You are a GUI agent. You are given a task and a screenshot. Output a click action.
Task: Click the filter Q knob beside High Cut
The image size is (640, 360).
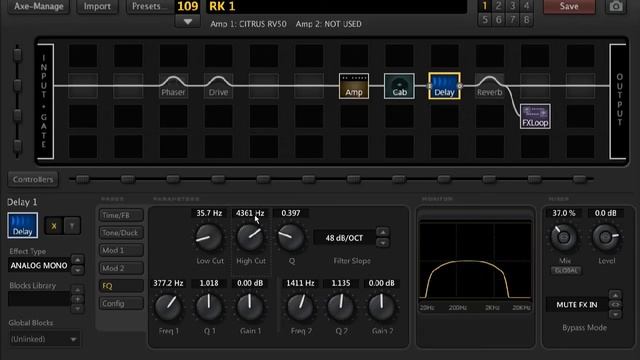coord(291,238)
